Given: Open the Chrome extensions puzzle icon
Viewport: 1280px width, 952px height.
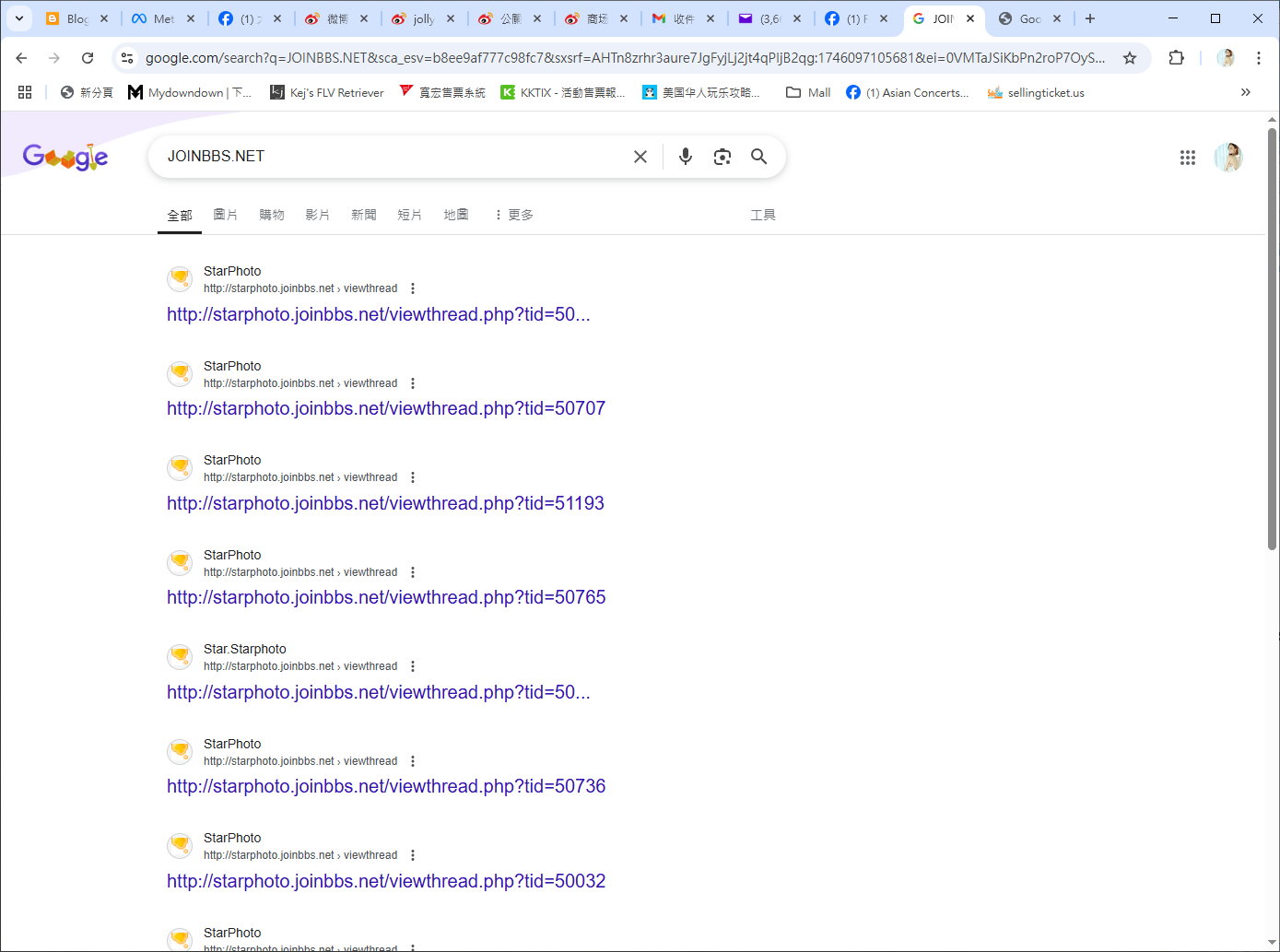Looking at the screenshot, I should coord(1176,58).
